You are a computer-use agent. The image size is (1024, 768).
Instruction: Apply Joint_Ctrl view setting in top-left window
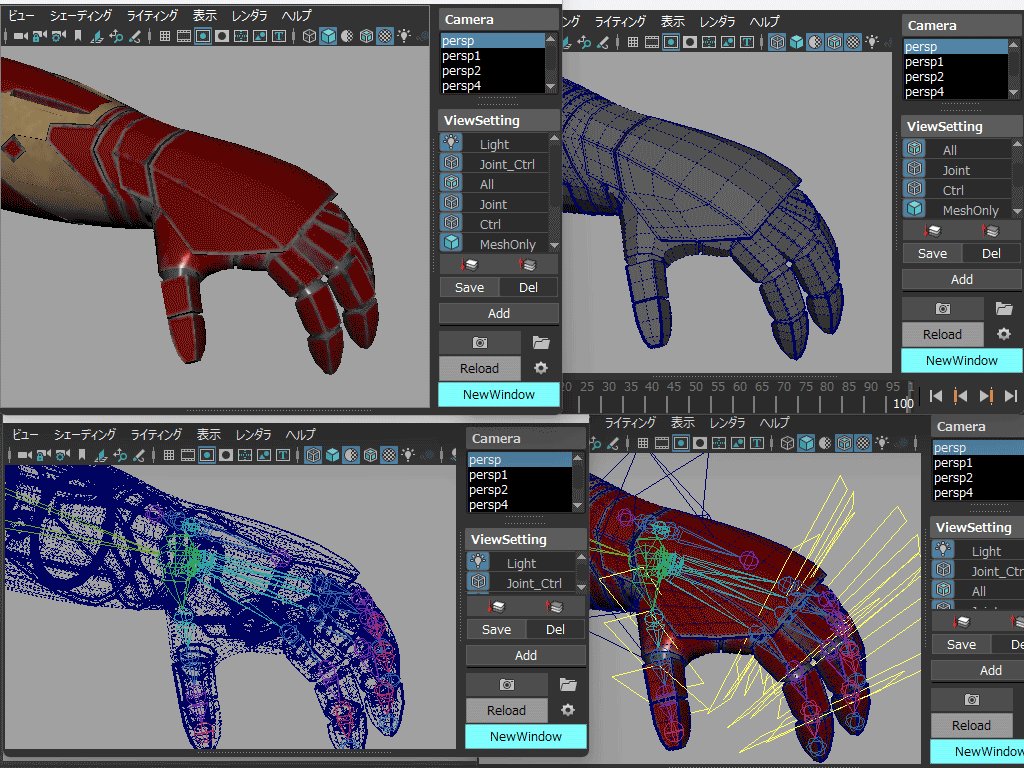coord(494,164)
